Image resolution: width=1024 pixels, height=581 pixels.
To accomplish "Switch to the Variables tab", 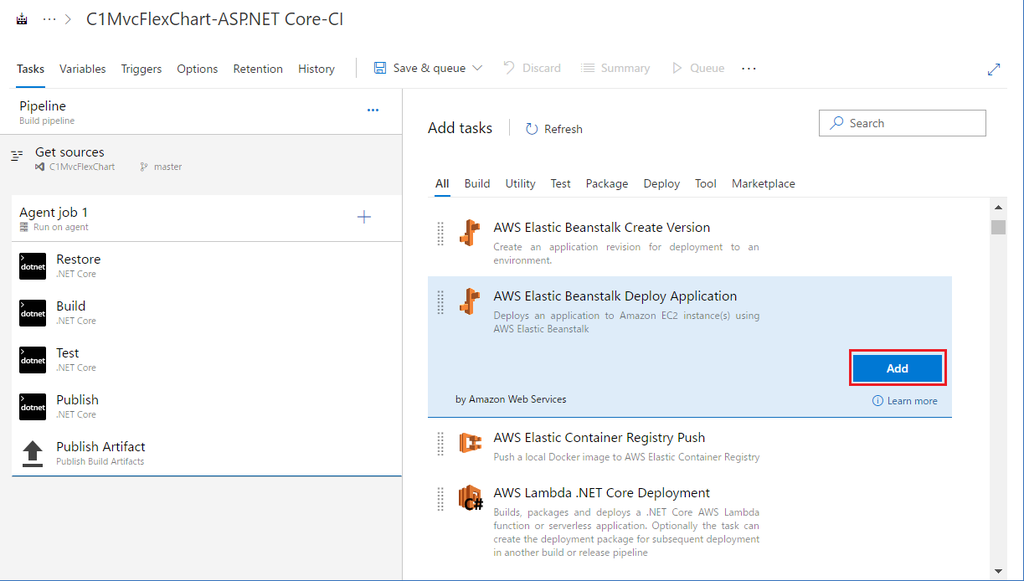I will 82,69.
